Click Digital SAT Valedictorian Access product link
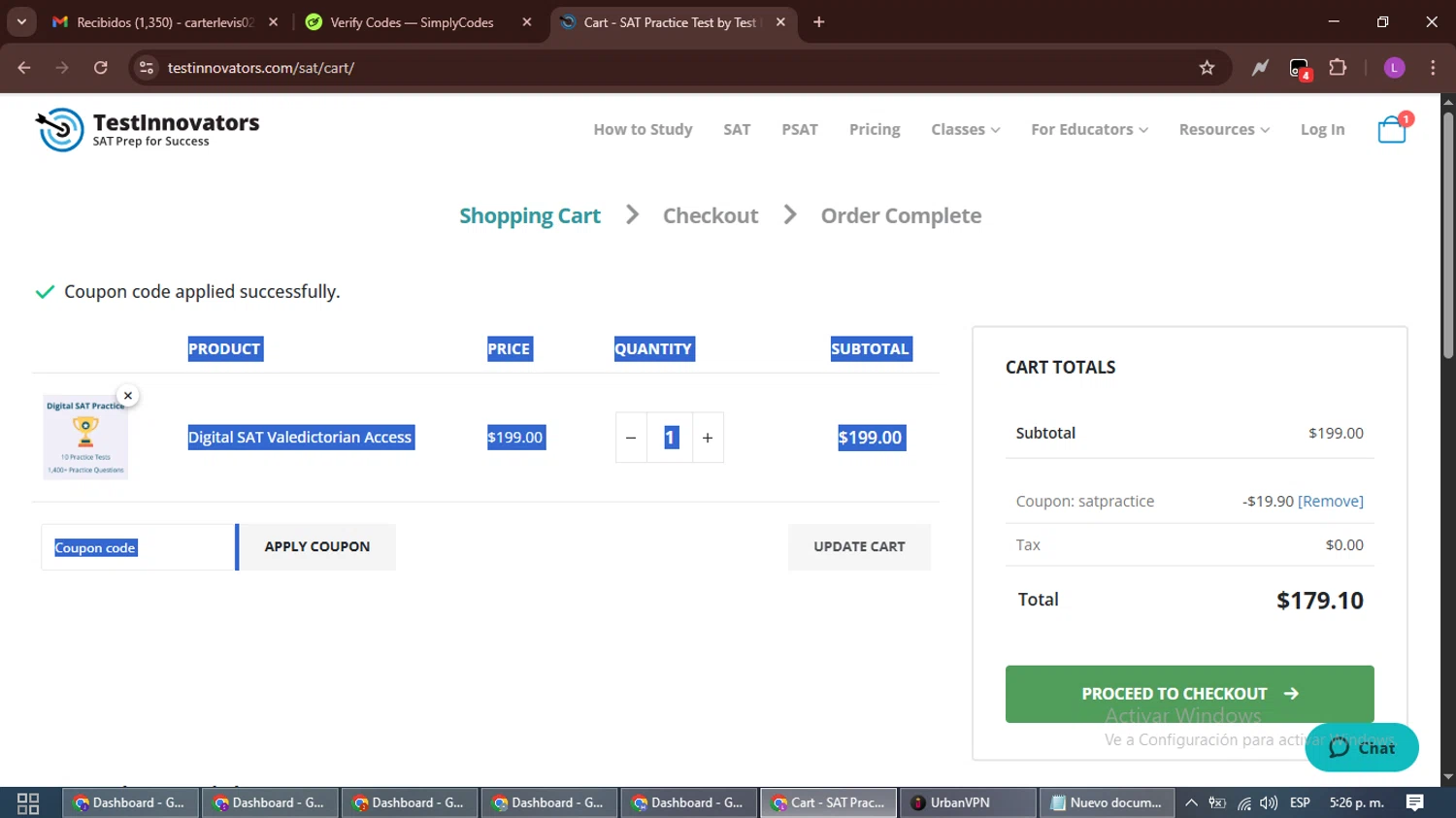 pyautogui.click(x=300, y=438)
